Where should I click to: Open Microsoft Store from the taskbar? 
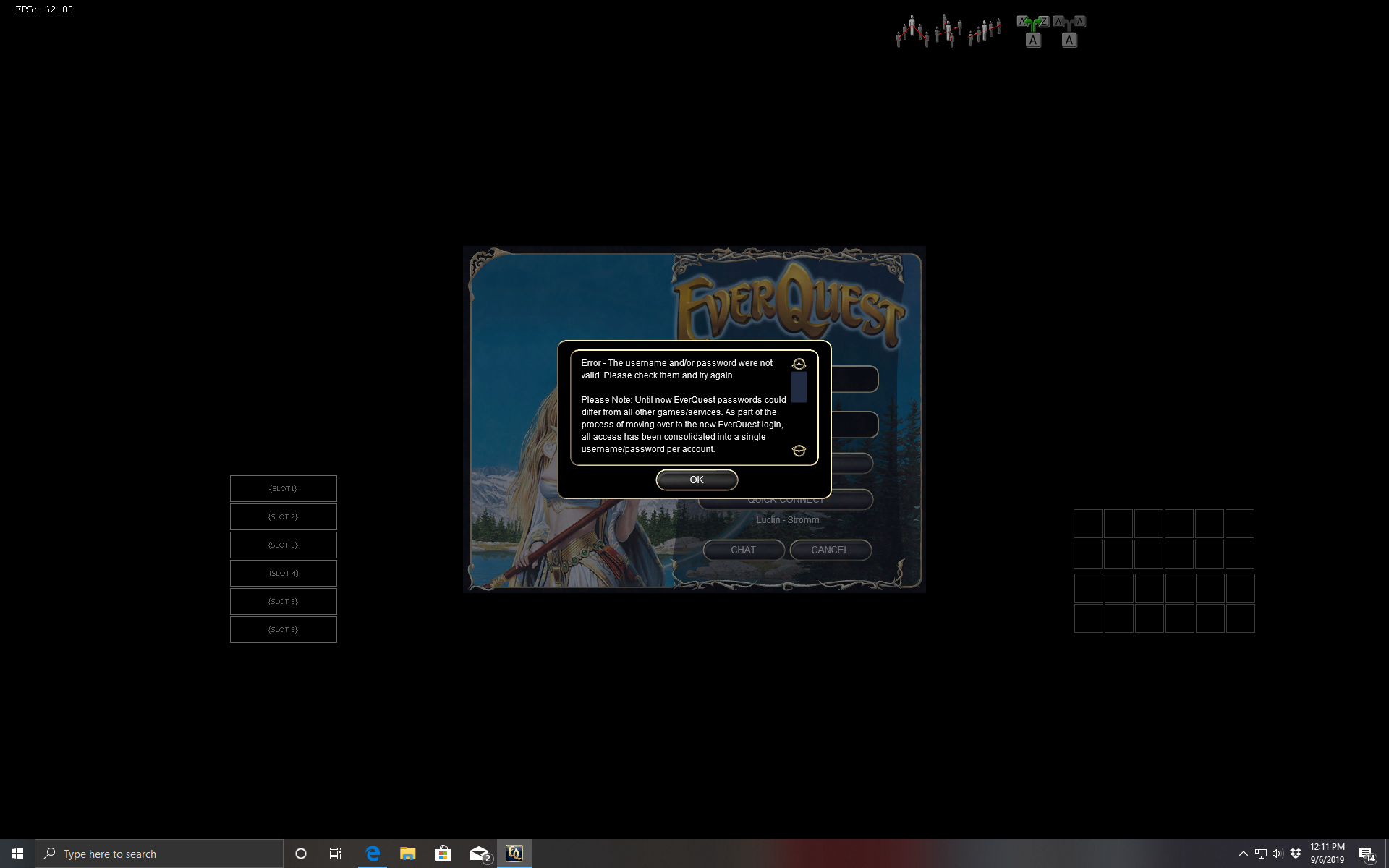443,854
